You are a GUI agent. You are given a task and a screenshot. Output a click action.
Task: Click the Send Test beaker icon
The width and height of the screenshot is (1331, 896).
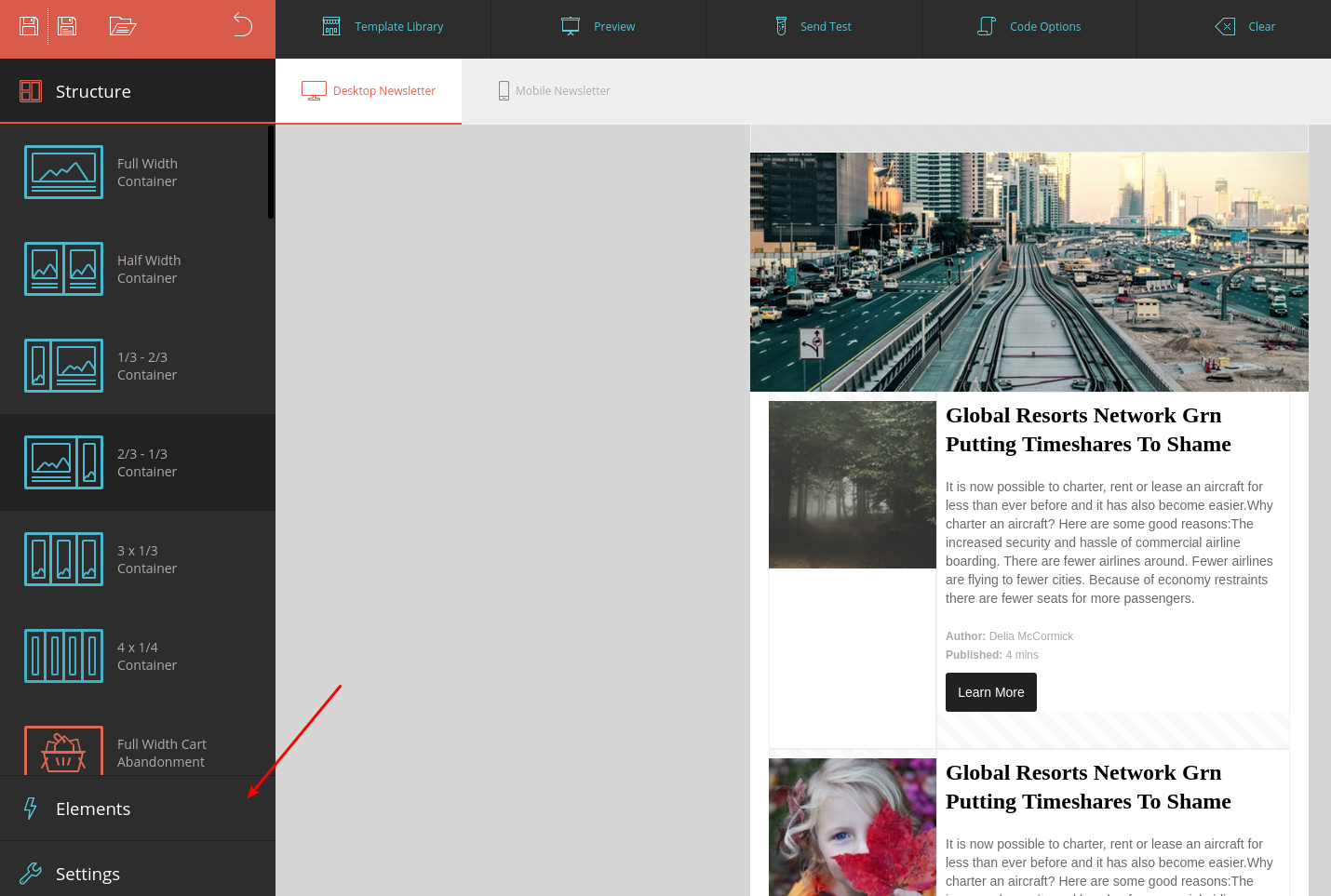[781, 26]
